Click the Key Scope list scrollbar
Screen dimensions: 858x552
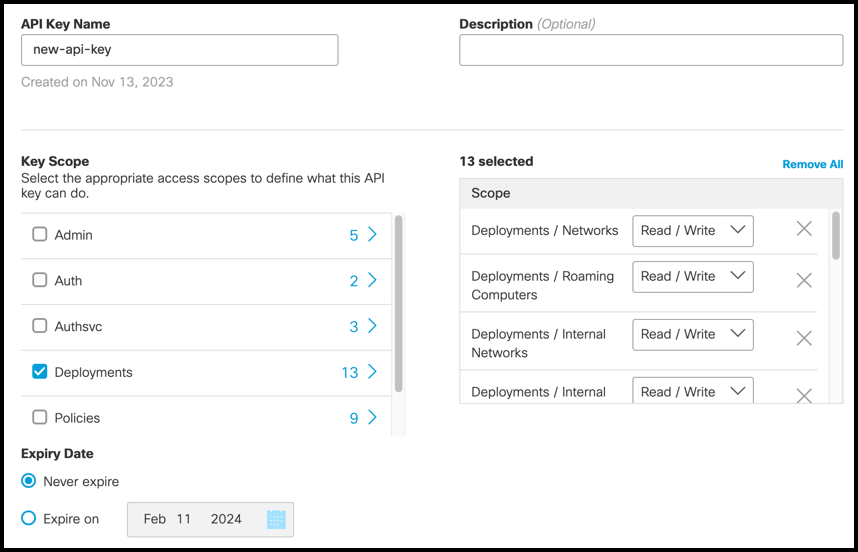point(398,304)
